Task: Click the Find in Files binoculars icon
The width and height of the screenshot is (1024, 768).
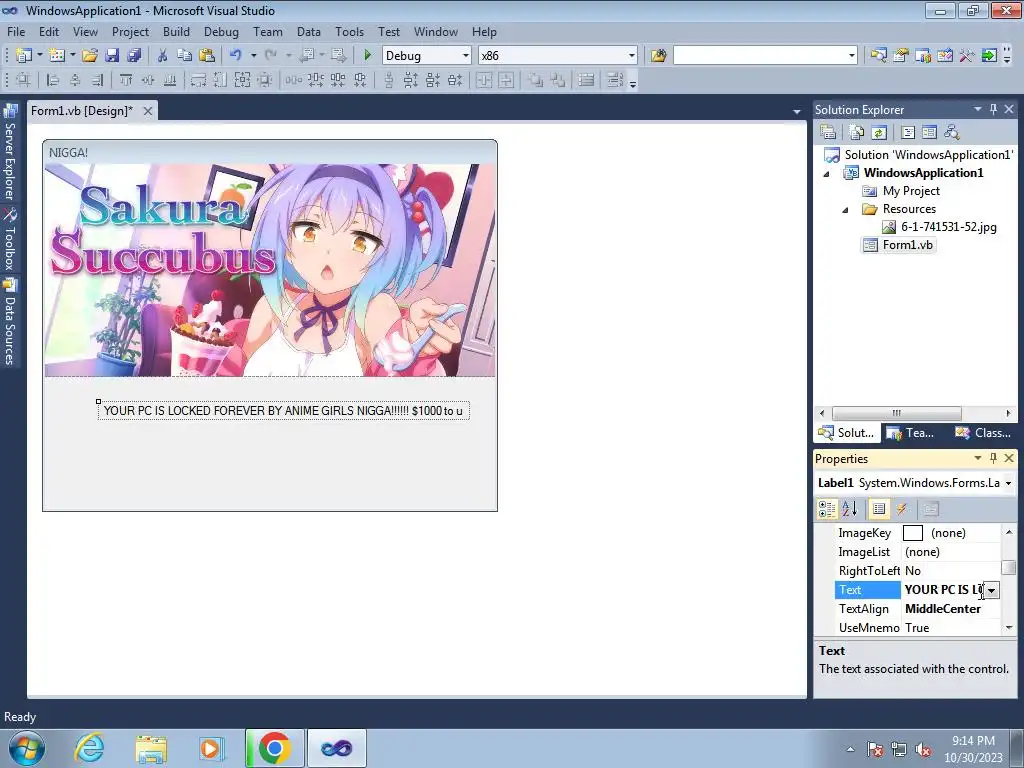Action: click(658, 56)
